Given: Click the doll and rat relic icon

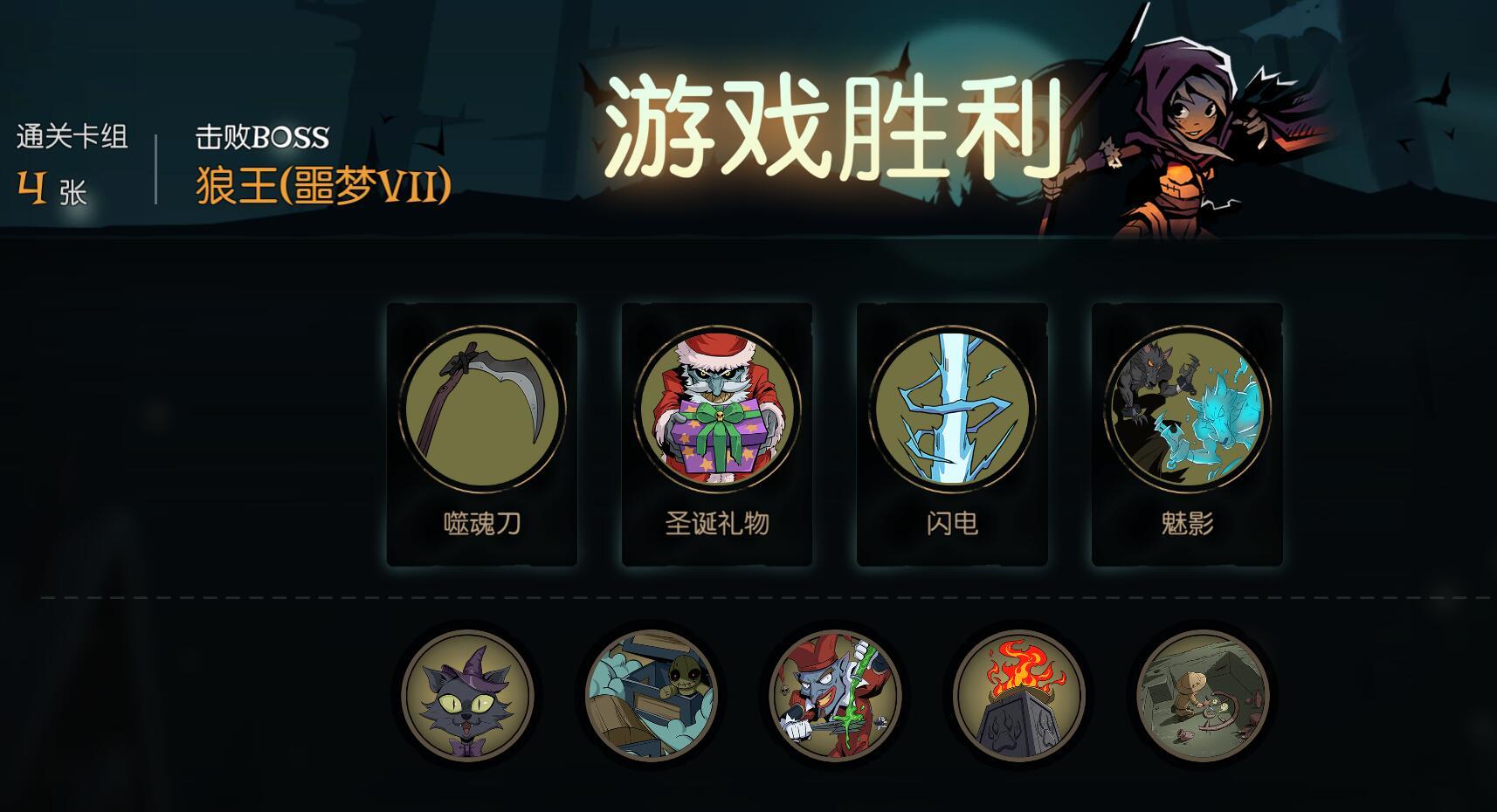Looking at the screenshot, I should (x=1203, y=696).
